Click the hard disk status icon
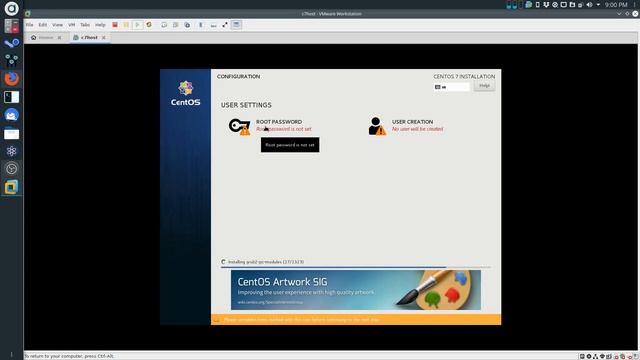640x360 pixels. point(582,356)
